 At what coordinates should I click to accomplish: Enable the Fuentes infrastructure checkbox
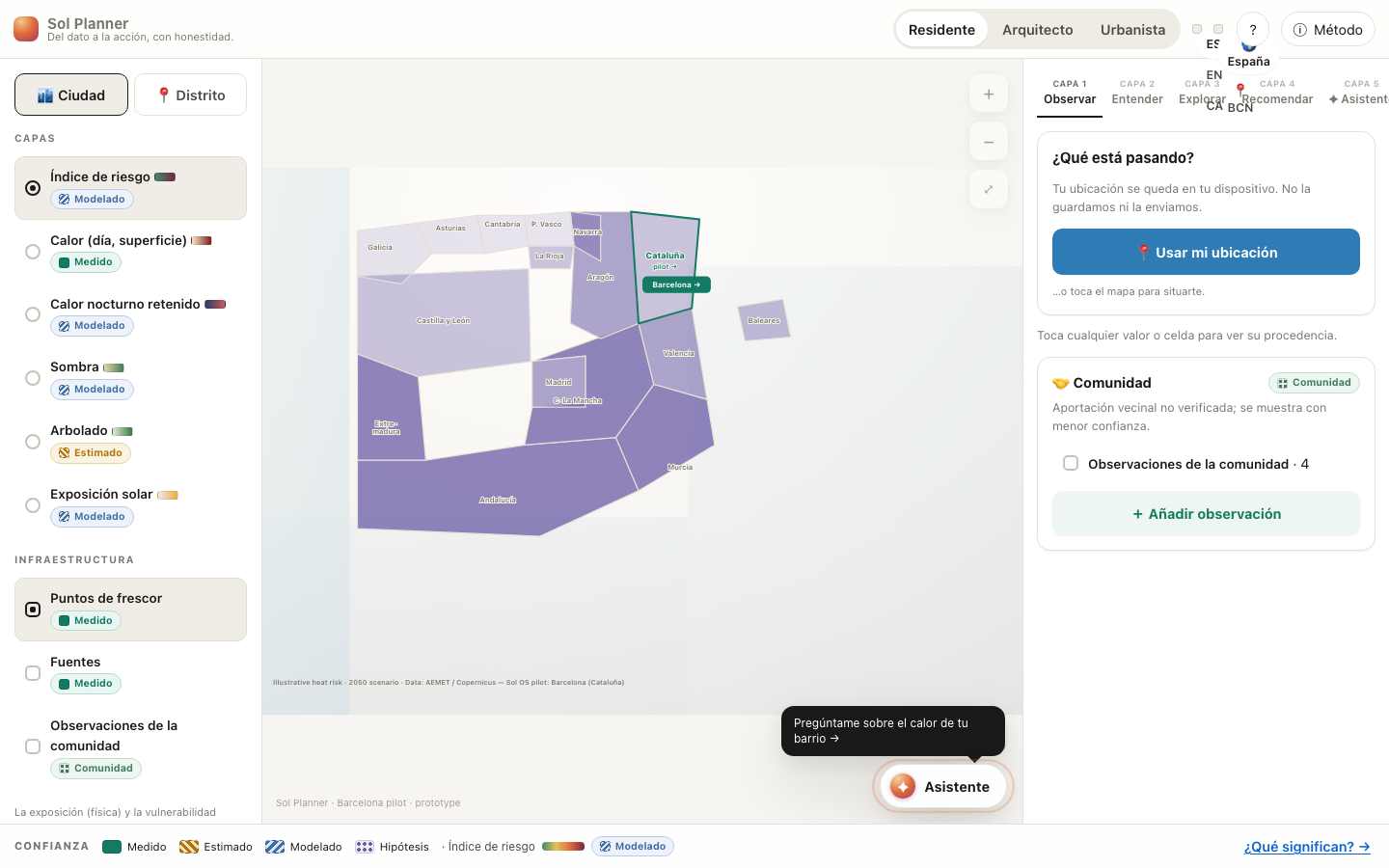coord(33,673)
